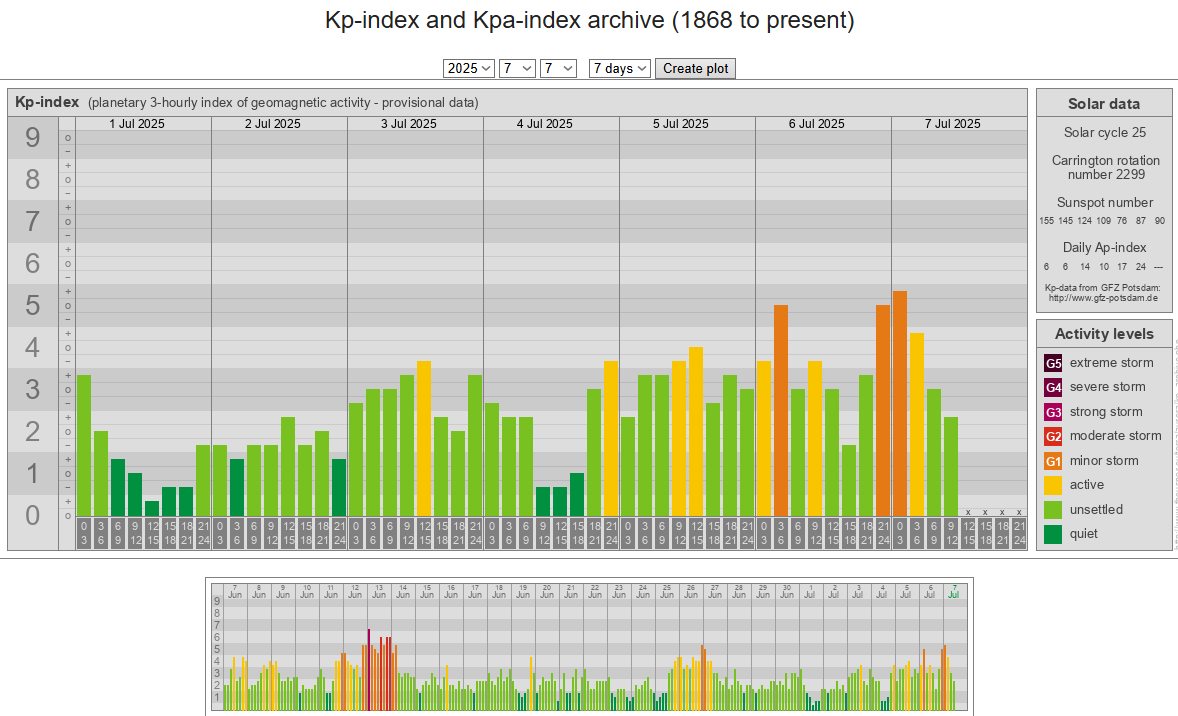
Task: Click sunspot number value 87
Action: (1140, 221)
